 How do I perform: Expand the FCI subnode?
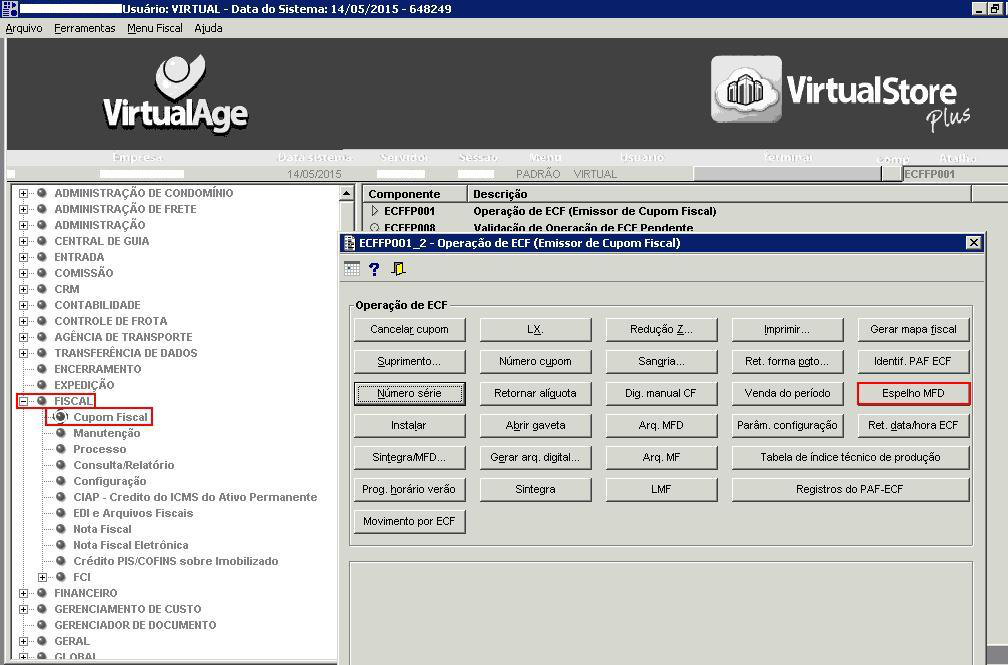coord(42,578)
